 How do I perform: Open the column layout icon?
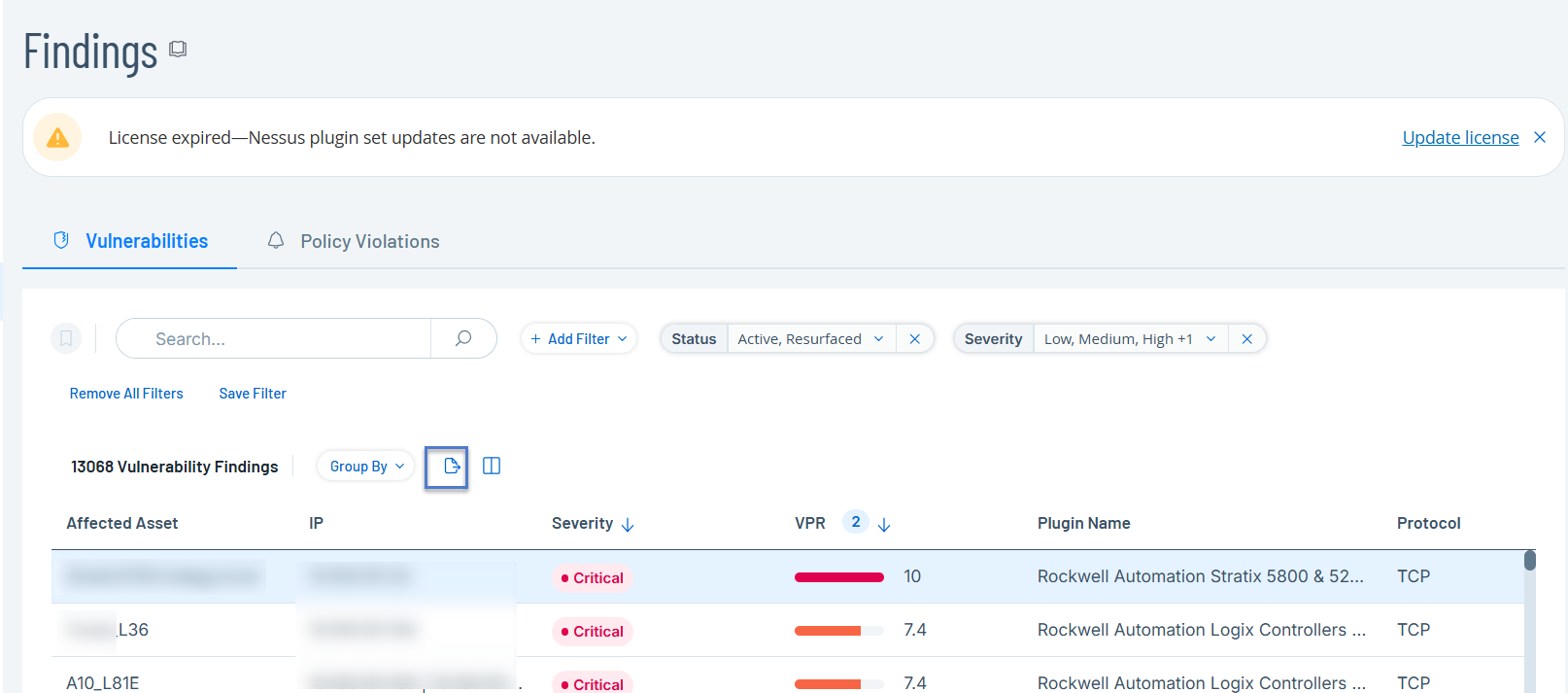[x=492, y=467]
